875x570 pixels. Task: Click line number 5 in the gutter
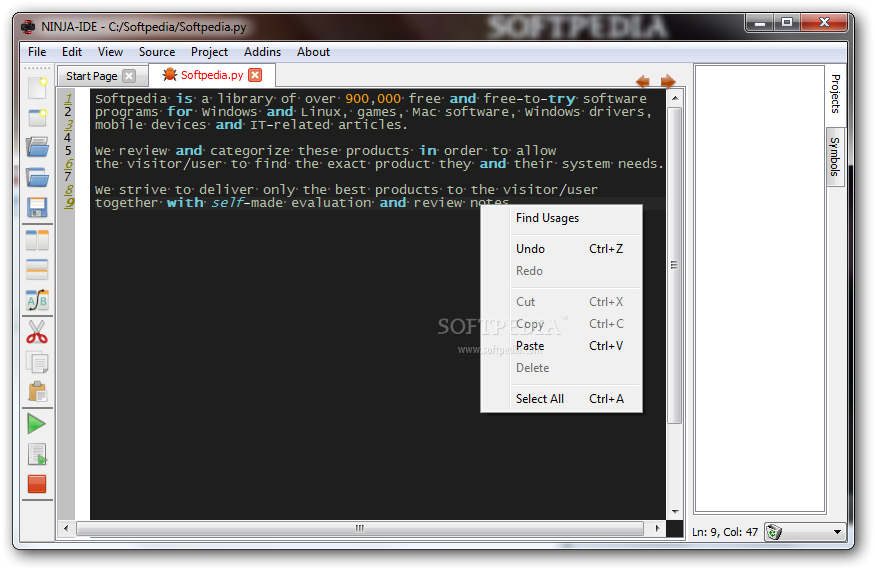pos(68,151)
